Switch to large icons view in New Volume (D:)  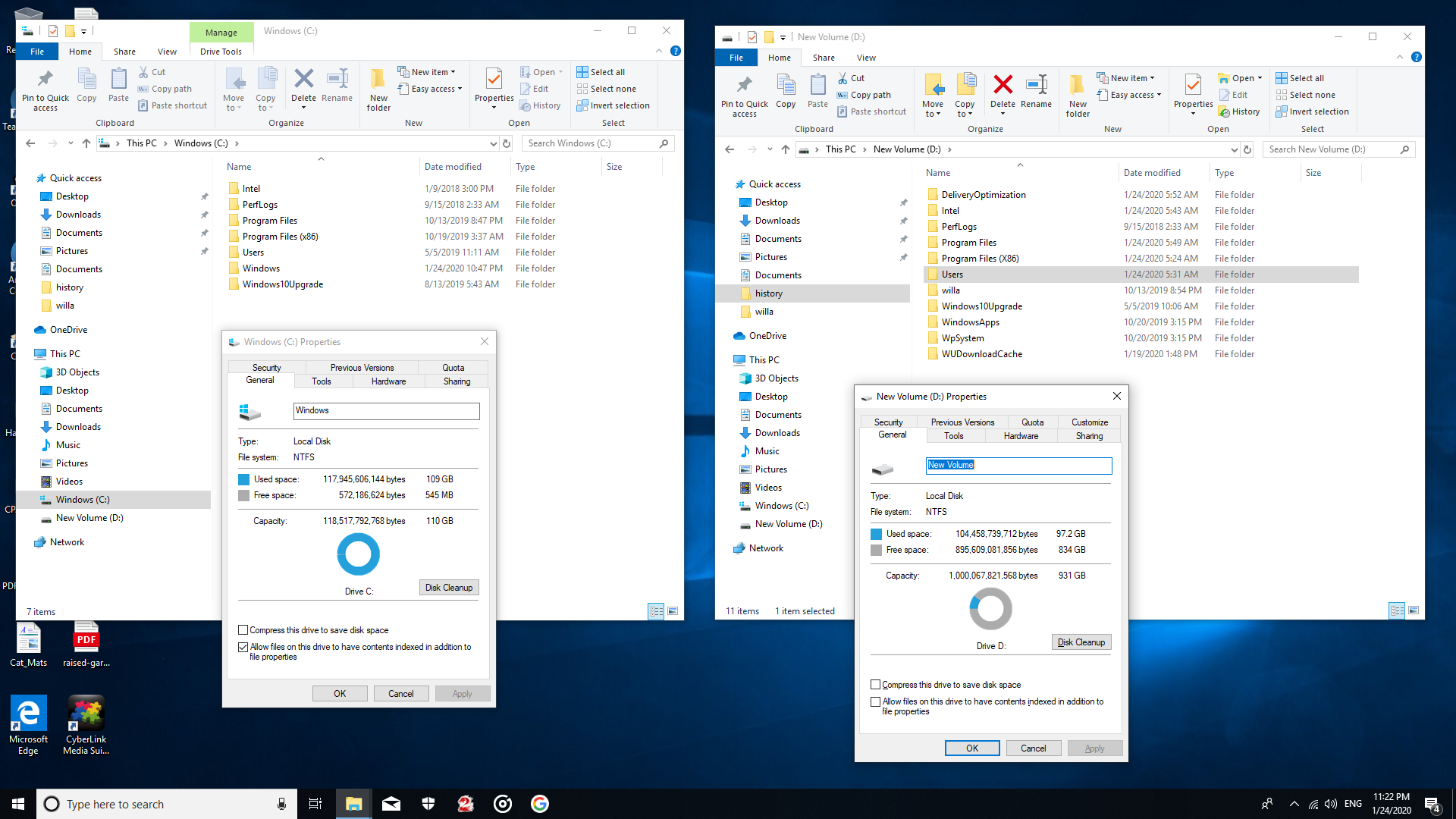[1414, 610]
